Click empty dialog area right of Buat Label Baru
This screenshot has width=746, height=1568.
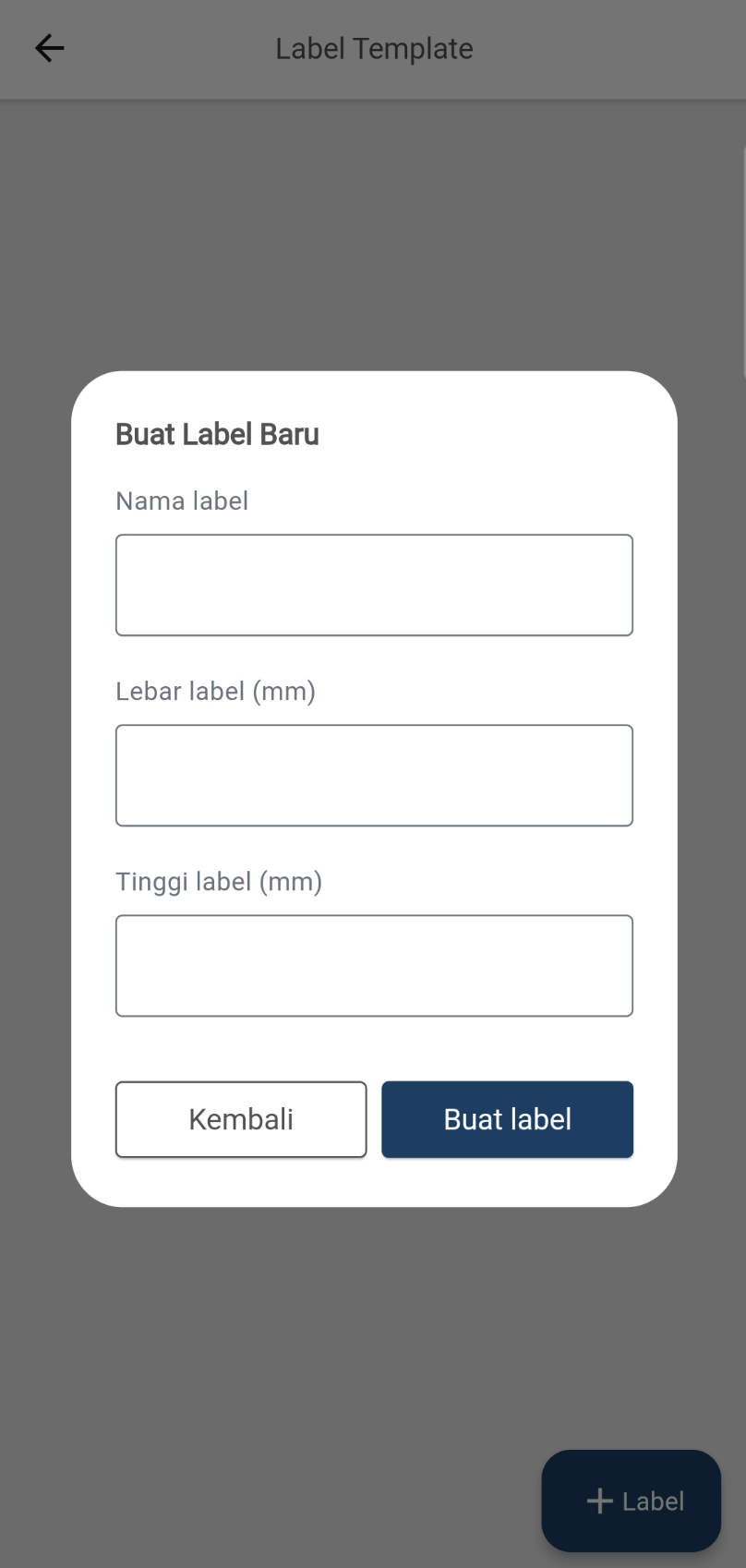click(499, 434)
